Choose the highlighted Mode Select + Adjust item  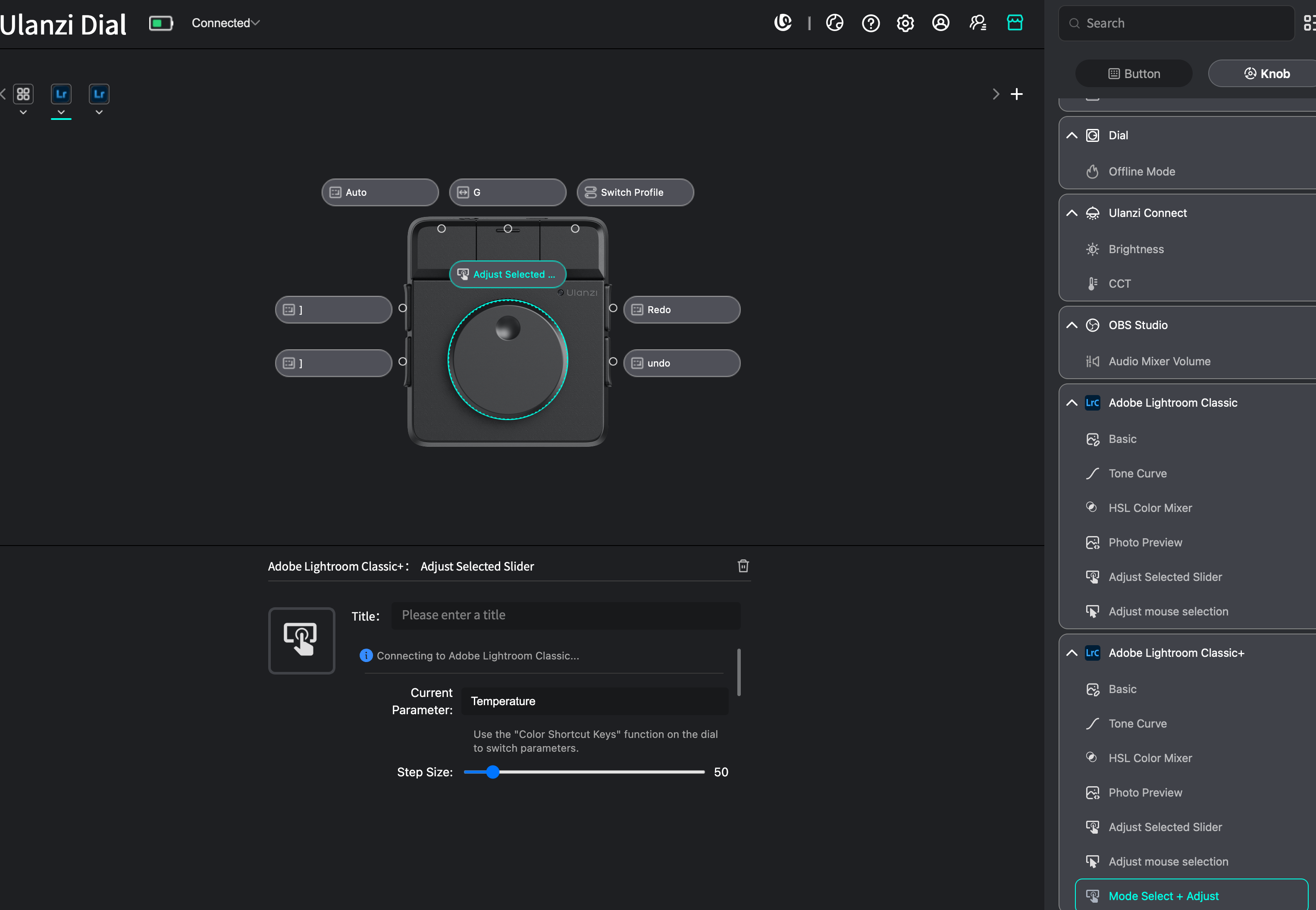tap(1191, 895)
